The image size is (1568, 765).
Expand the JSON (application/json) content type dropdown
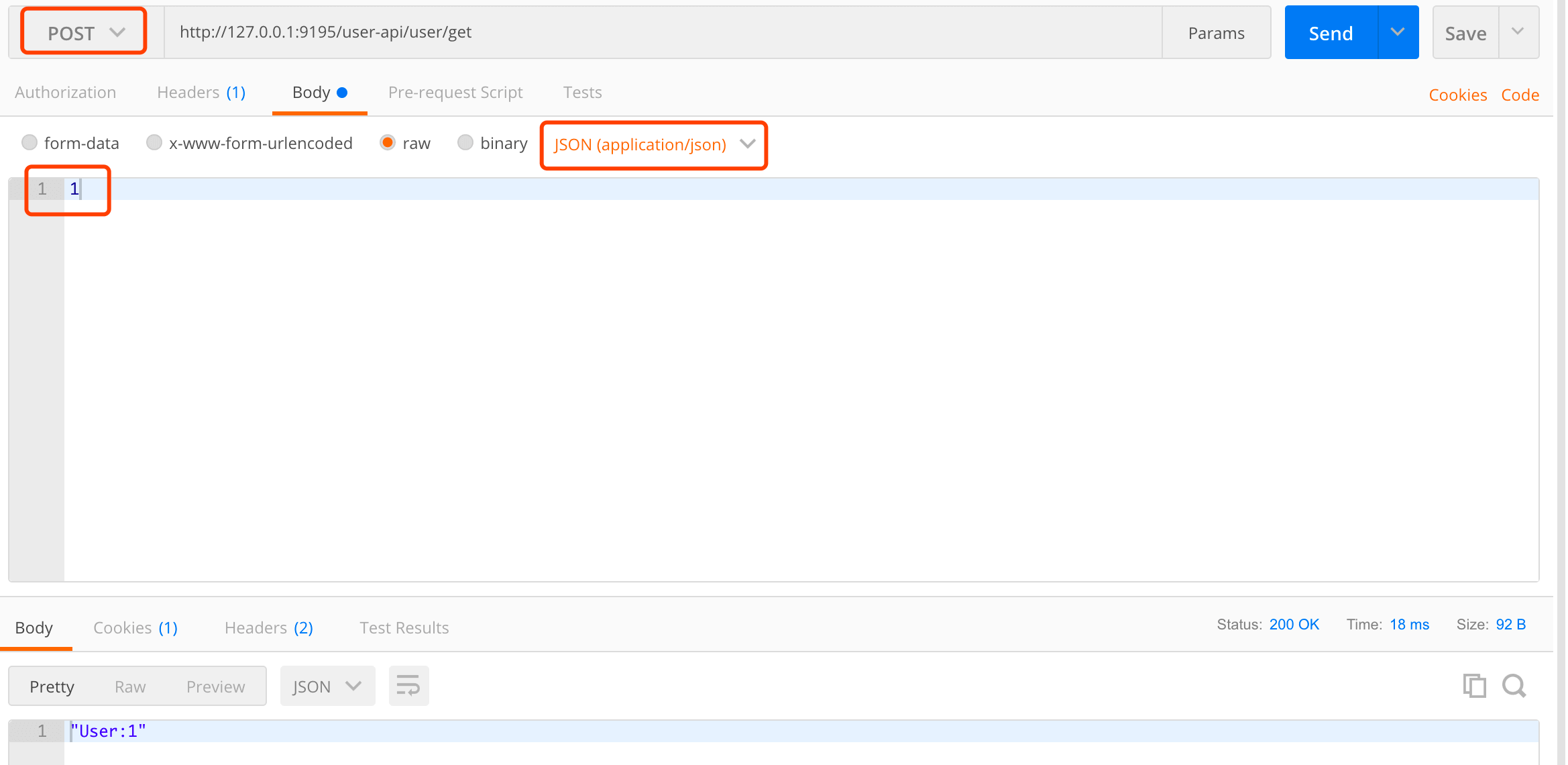[x=653, y=145]
